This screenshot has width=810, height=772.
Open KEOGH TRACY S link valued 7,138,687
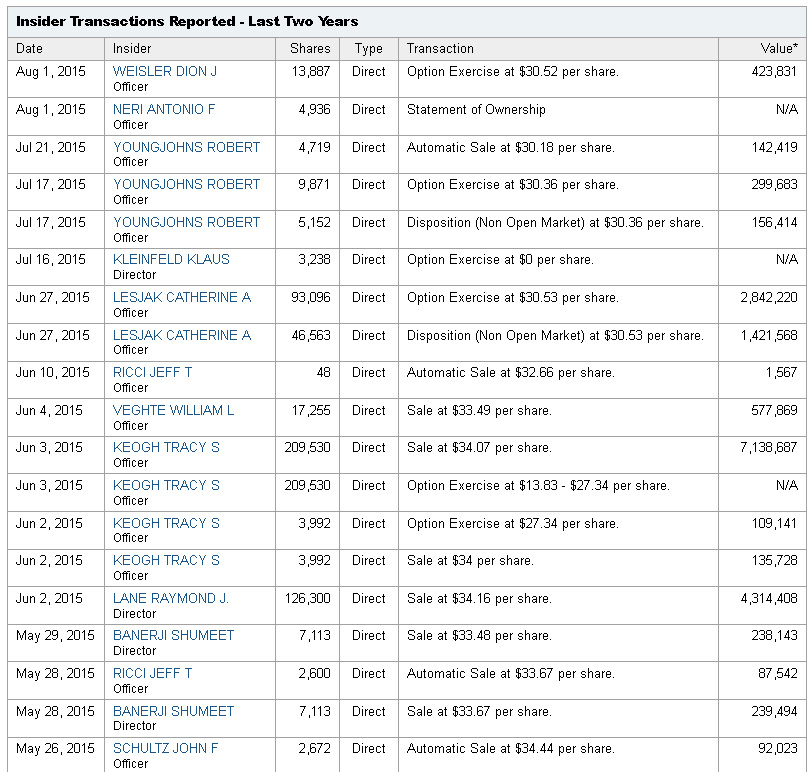[166, 448]
